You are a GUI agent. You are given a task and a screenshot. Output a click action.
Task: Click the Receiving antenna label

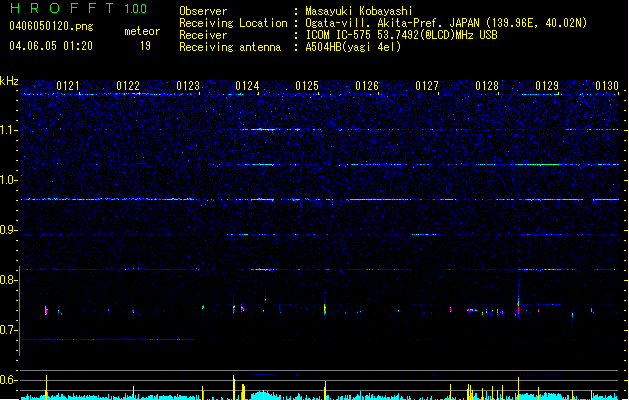(230, 47)
